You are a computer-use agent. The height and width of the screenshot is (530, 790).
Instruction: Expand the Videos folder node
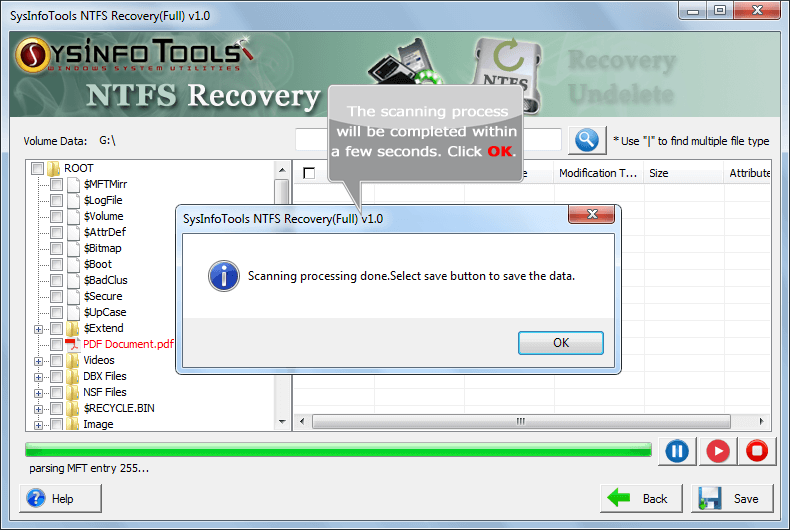pos(38,361)
